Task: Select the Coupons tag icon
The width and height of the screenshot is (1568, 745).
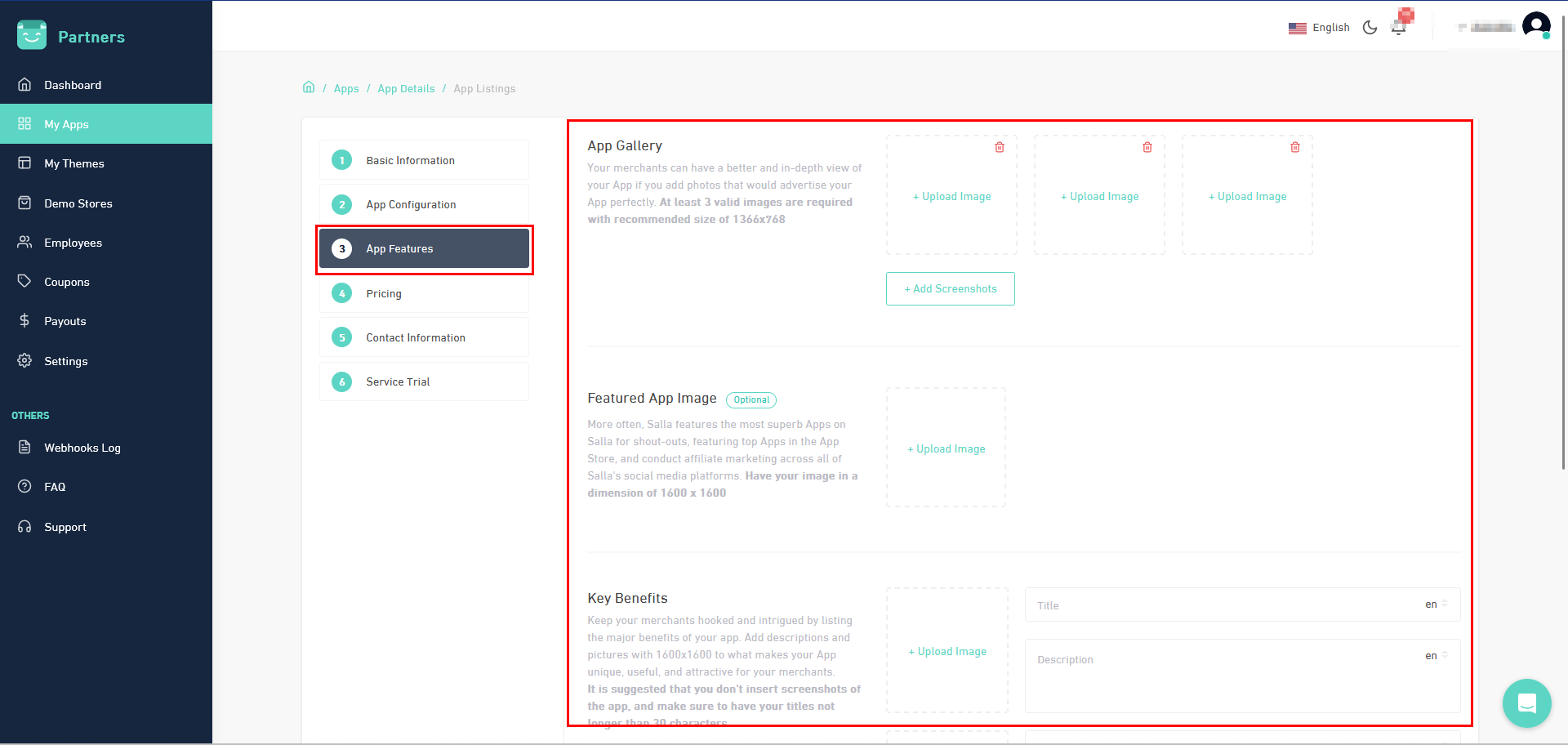Action: pos(24,281)
